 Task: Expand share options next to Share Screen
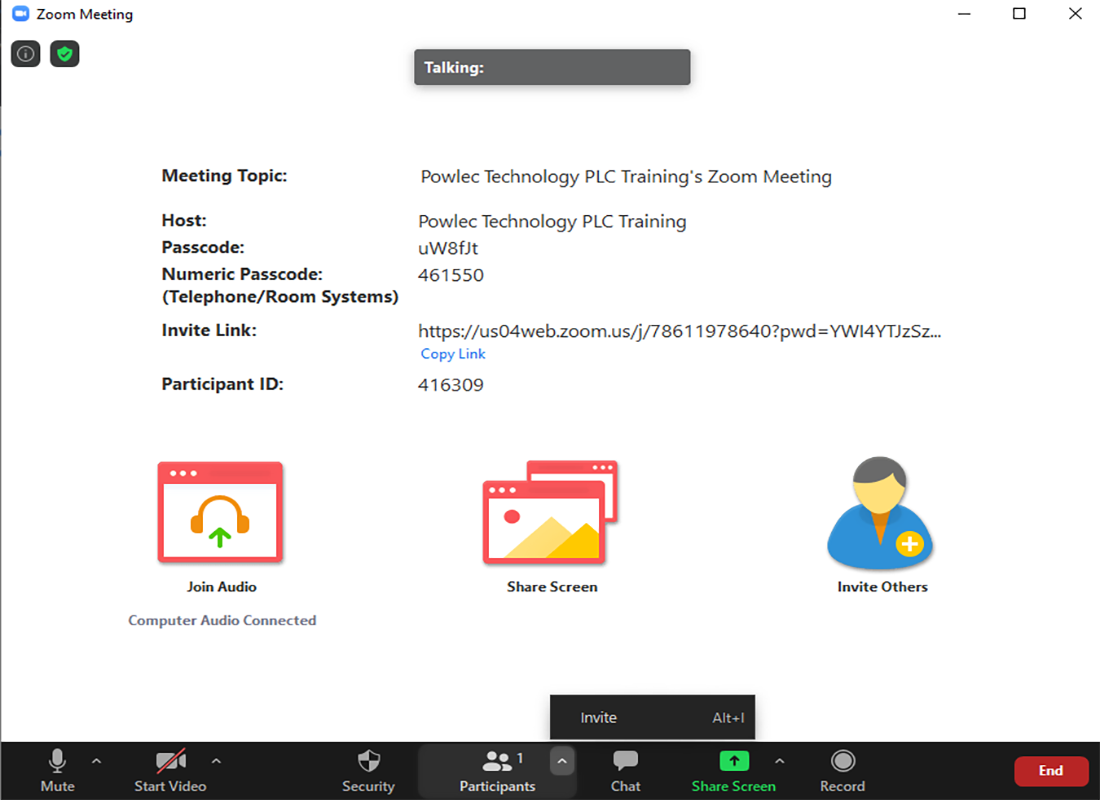(779, 761)
